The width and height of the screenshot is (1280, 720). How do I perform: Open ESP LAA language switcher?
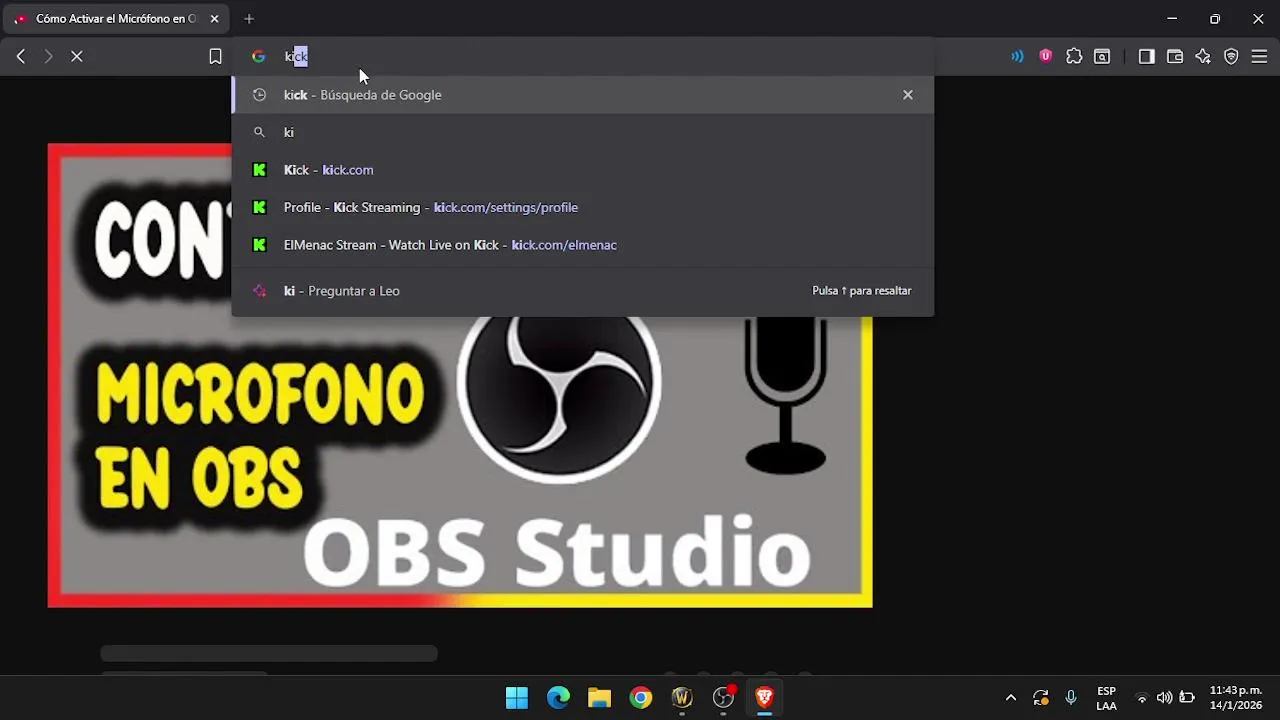(1106, 698)
